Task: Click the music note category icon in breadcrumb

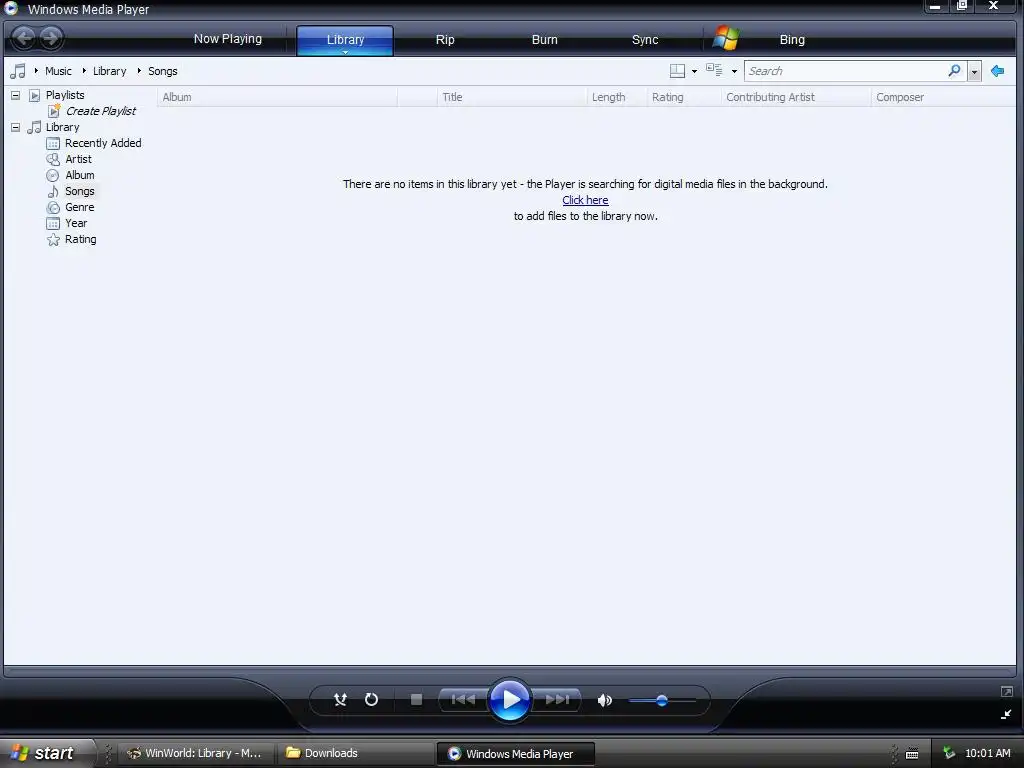Action: (18, 71)
